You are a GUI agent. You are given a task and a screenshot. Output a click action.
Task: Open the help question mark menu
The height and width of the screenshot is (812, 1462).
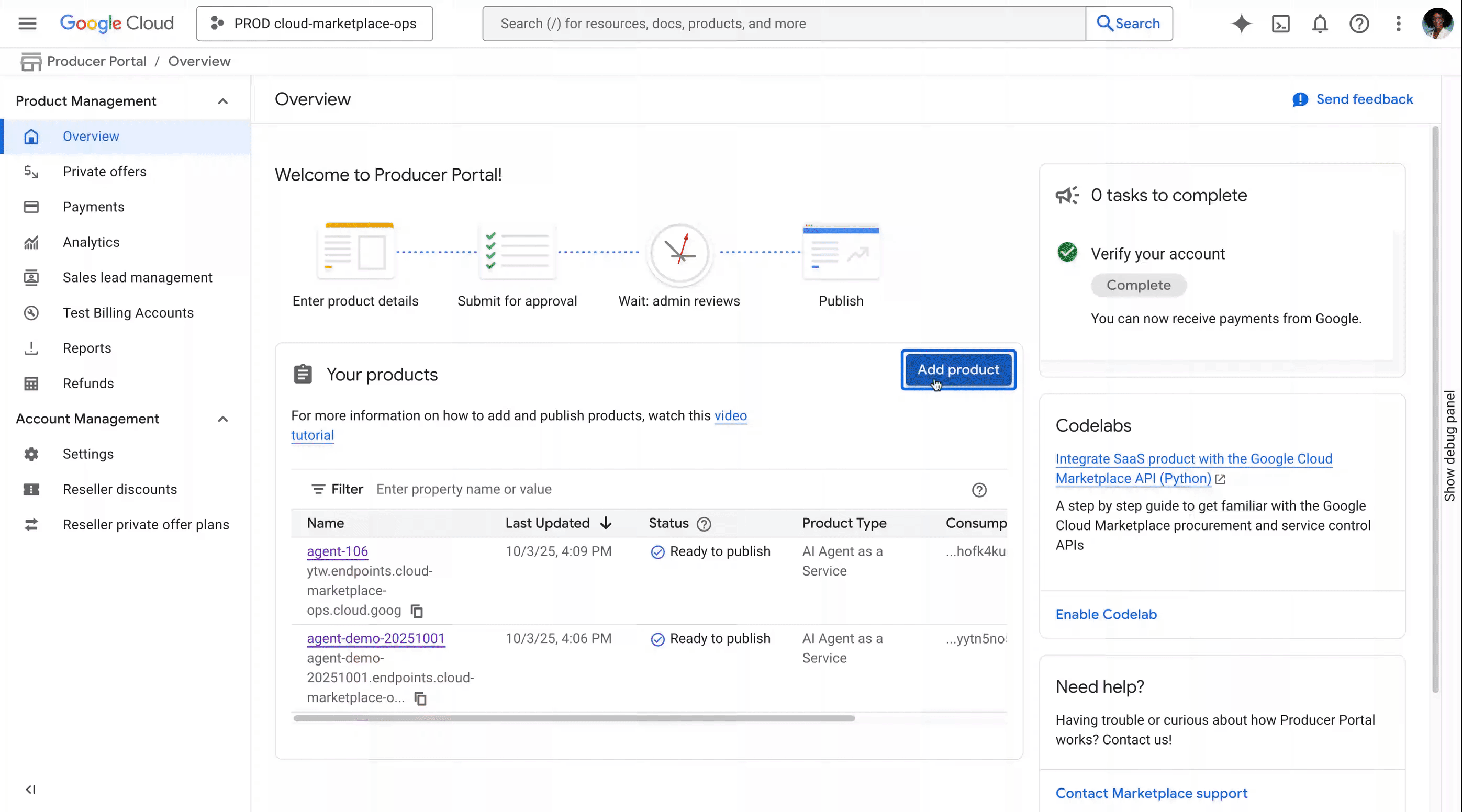coord(1359,23)
